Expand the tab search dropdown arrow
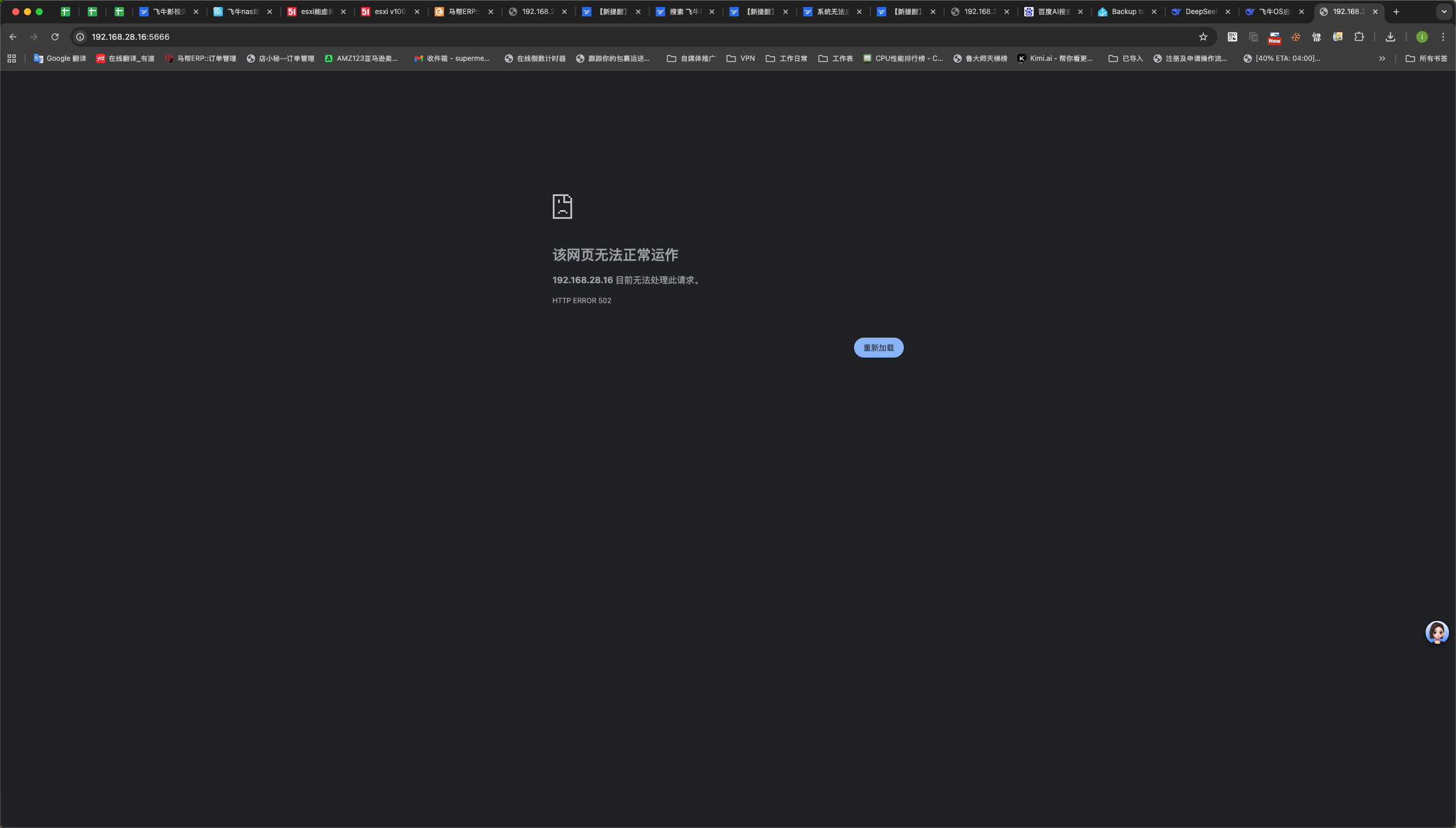 pos(1444,12)
